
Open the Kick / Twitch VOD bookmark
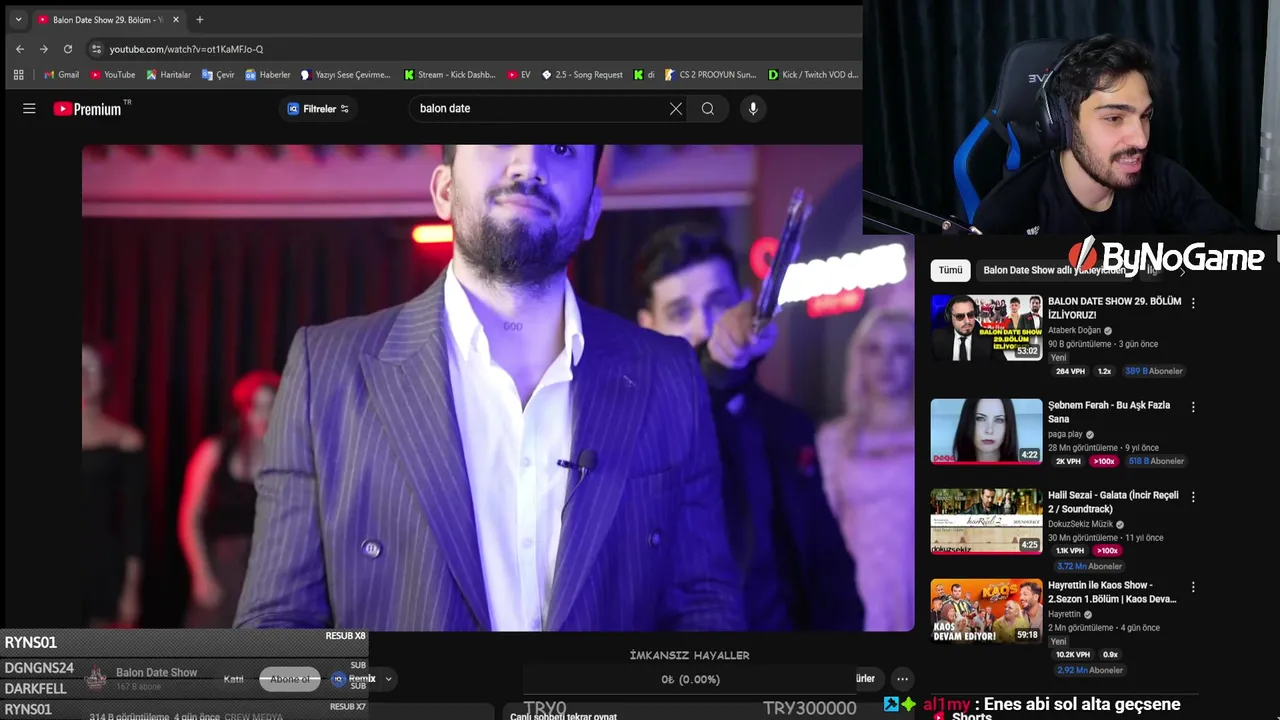[813, 75]
